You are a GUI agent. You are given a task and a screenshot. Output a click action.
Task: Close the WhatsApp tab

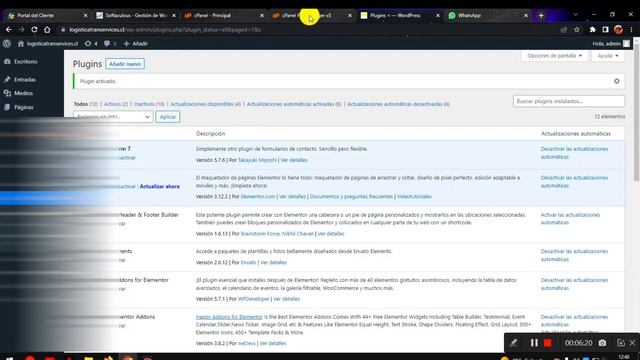coord(526,16)
